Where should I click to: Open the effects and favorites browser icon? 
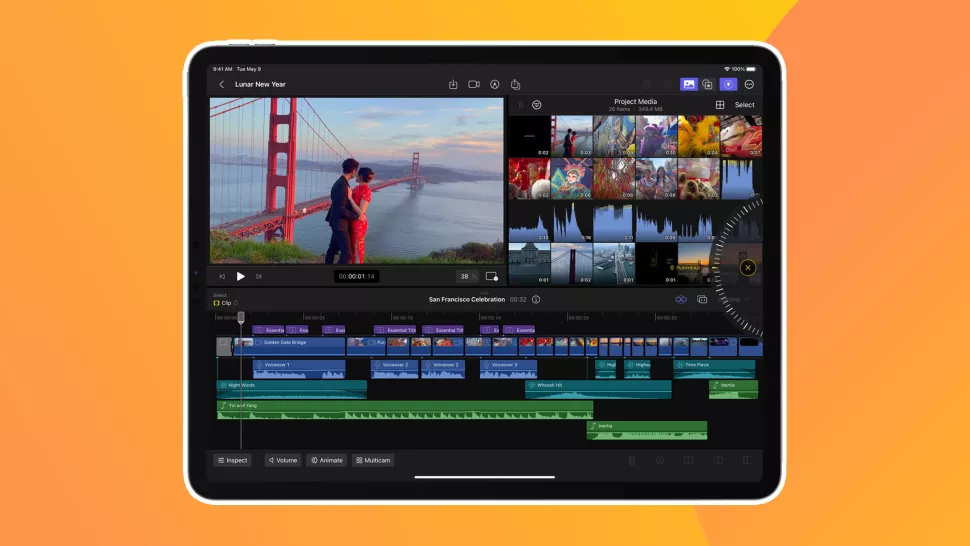[x=708, y=85]
